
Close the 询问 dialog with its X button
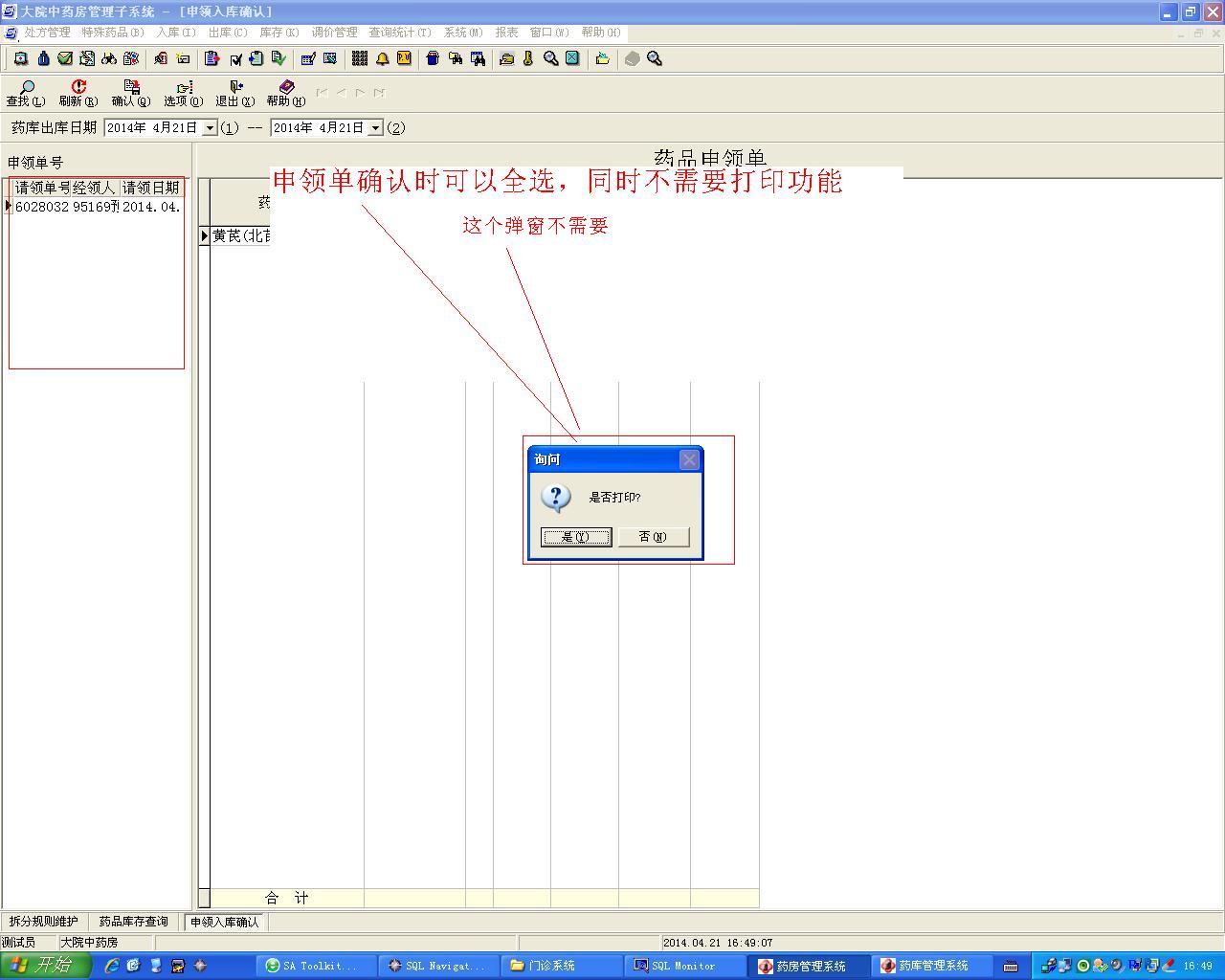689,459
